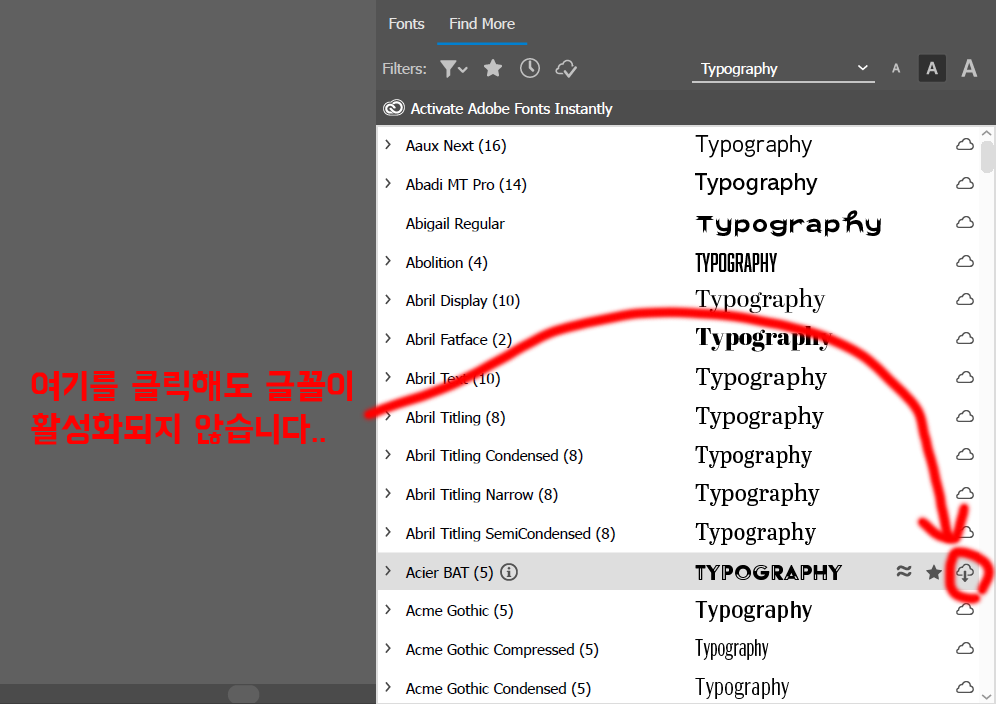Click the font list scrollbar thumb

986,157
